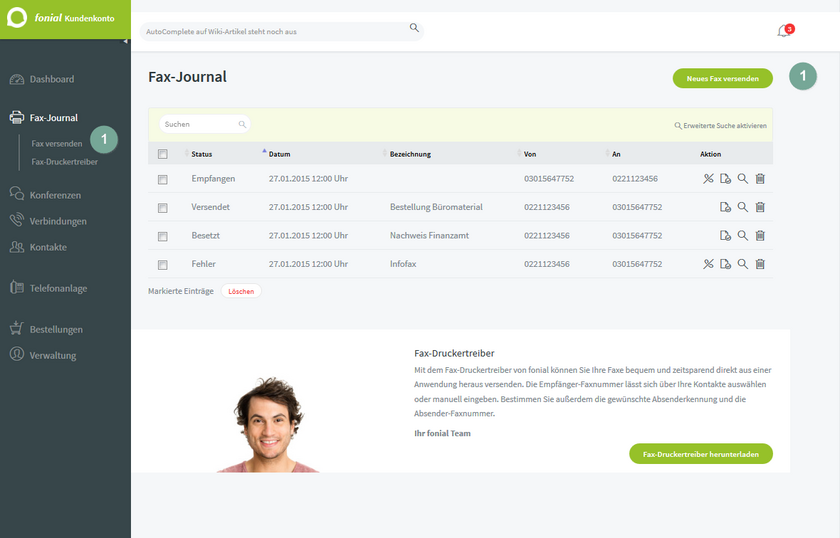Click the Nachweis Finanzamt cell
Screen dimensions: 840x538
pyautogui.click(x=429, y=235)
